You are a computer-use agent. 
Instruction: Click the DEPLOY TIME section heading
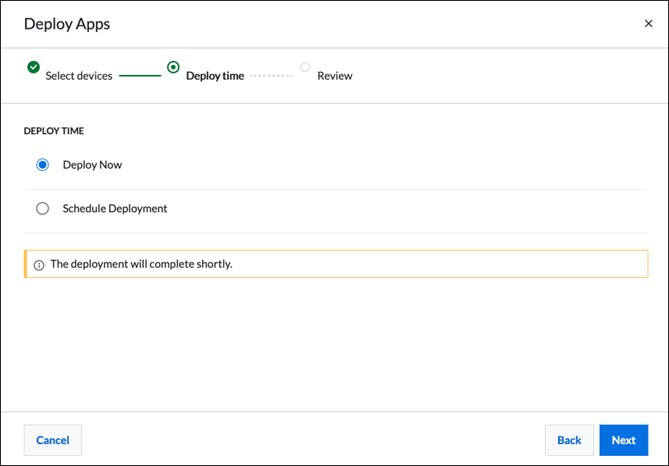54,131
